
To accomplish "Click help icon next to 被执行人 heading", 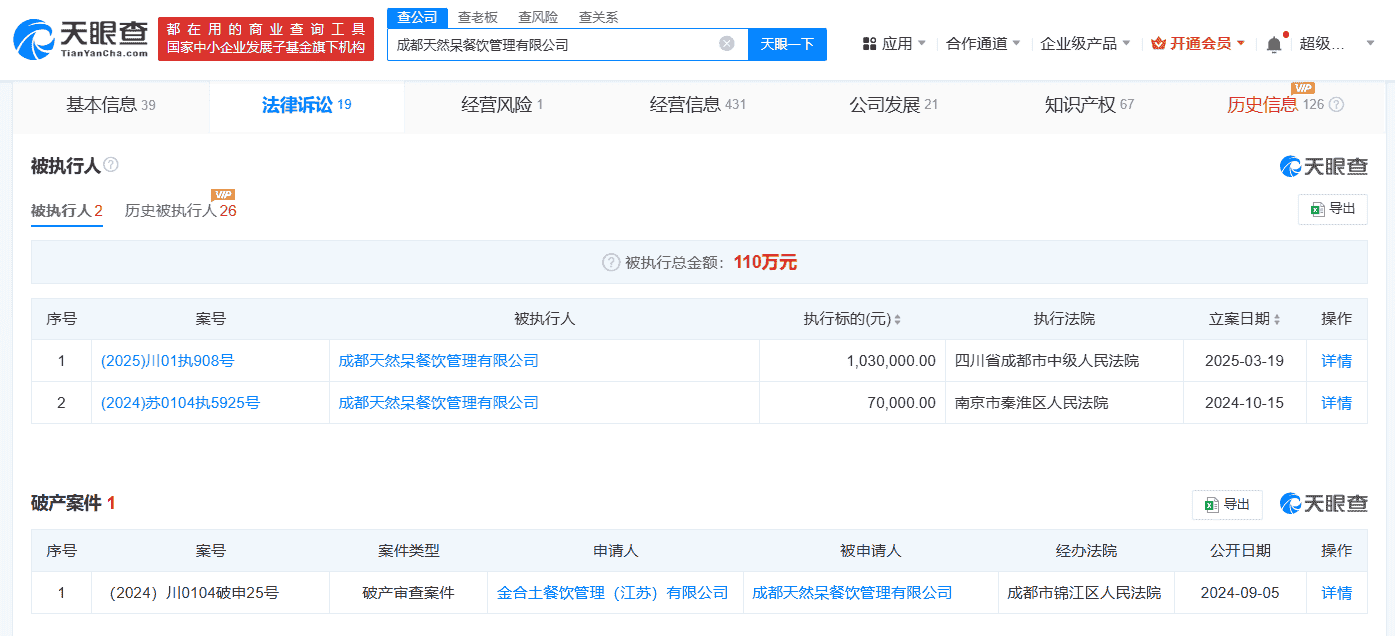I will click(111, 165).
